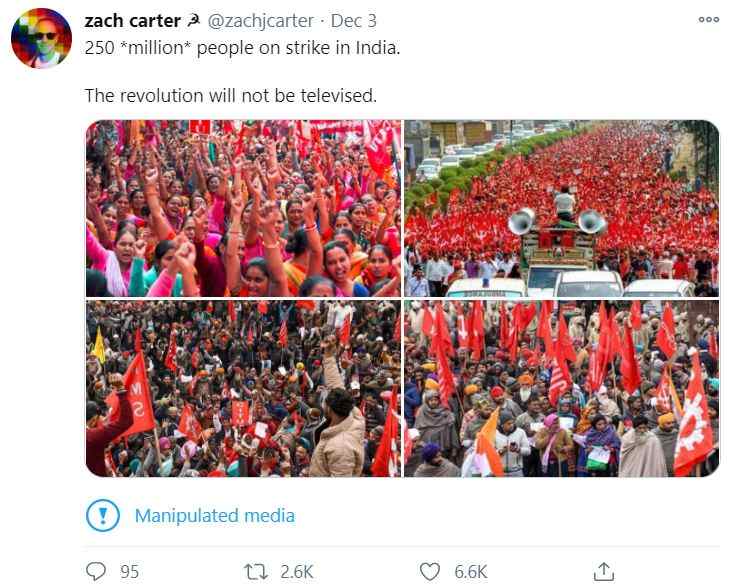Open the photo with man in beige jacket

243,388
